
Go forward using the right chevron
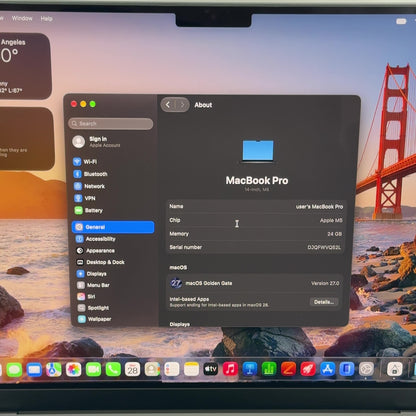(182, 105)
